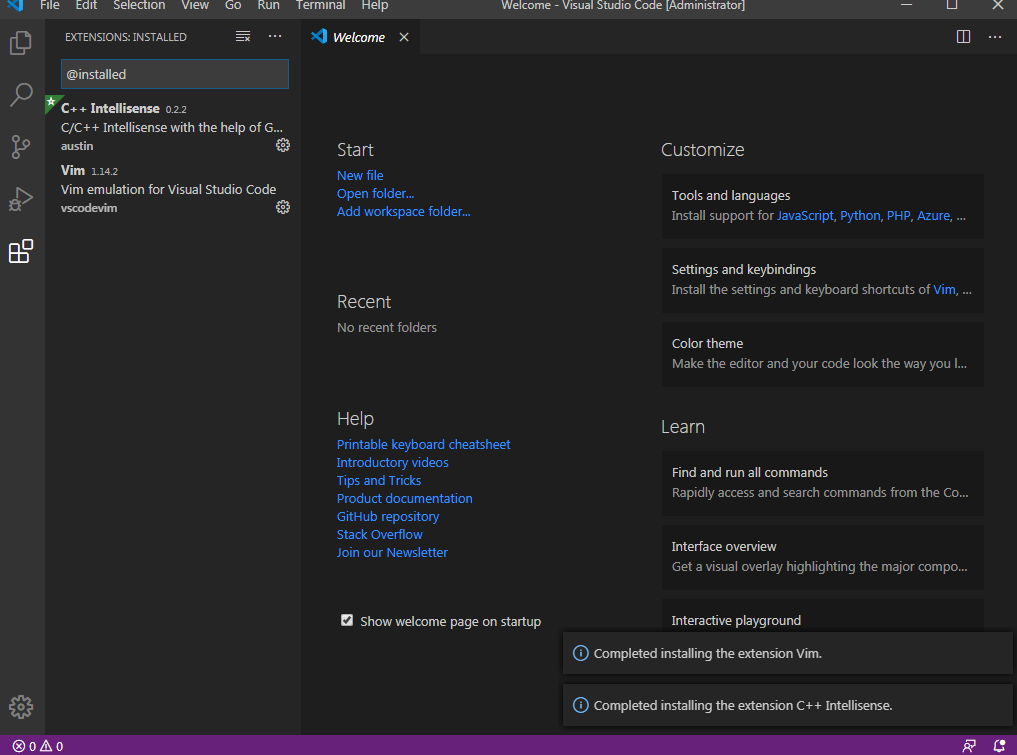
Task: Open Extensions panel more actions menu
Action: point(275,36)
